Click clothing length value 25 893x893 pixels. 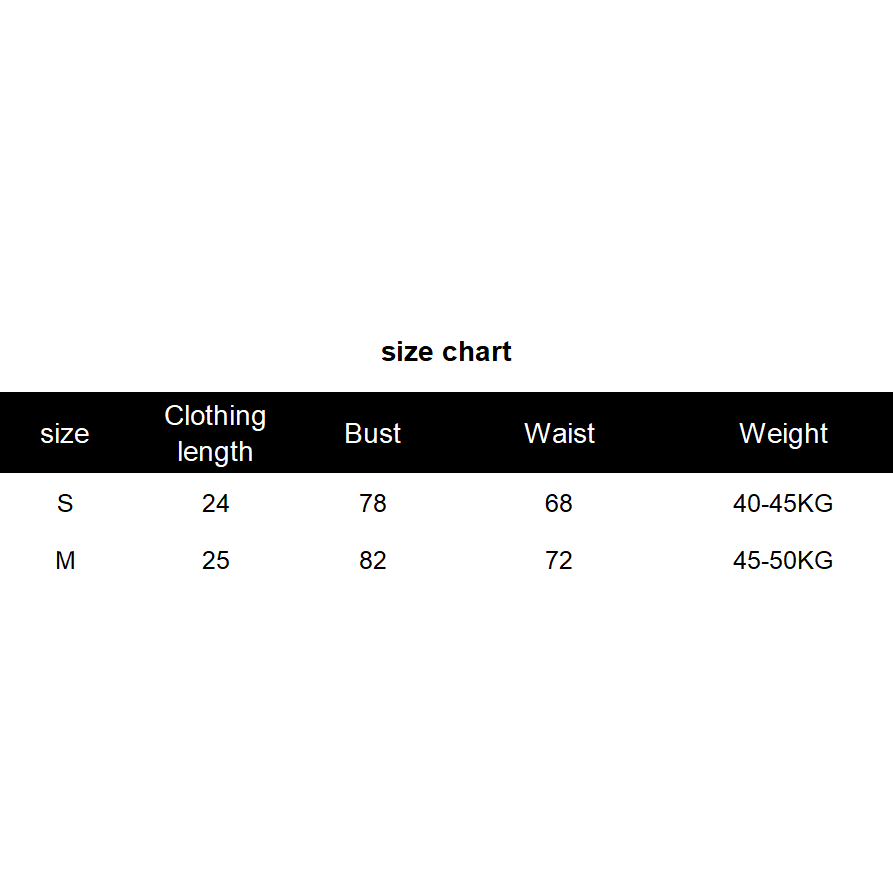coord(215,561)
